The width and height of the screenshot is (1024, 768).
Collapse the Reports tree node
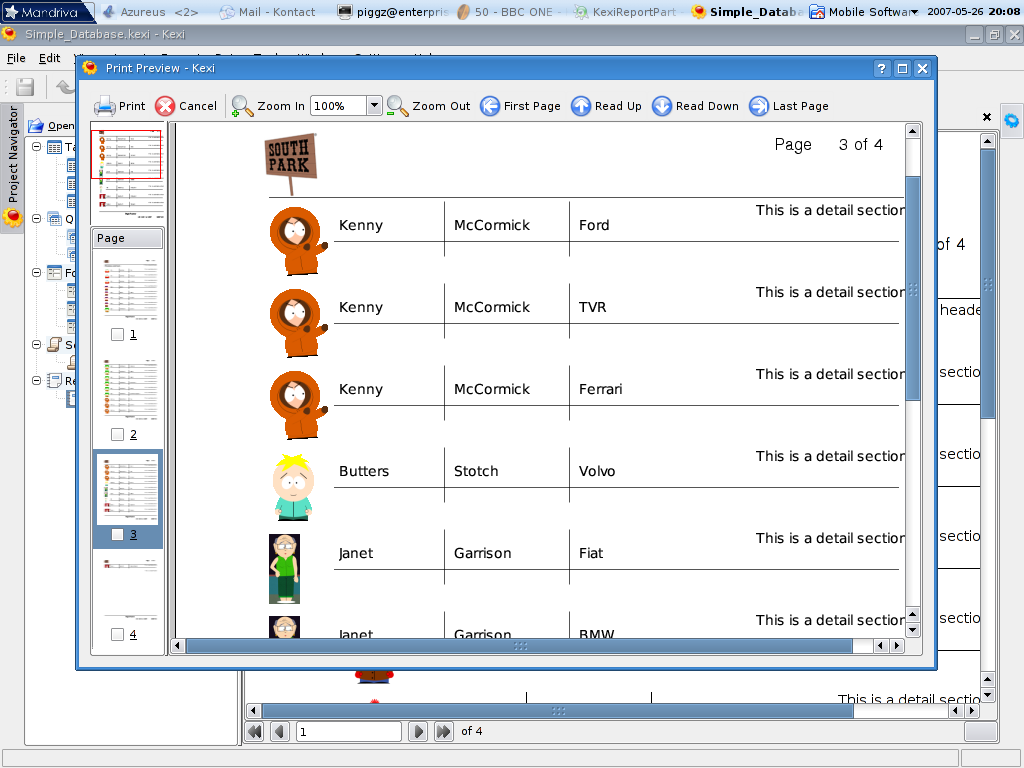tap(37, 381)
